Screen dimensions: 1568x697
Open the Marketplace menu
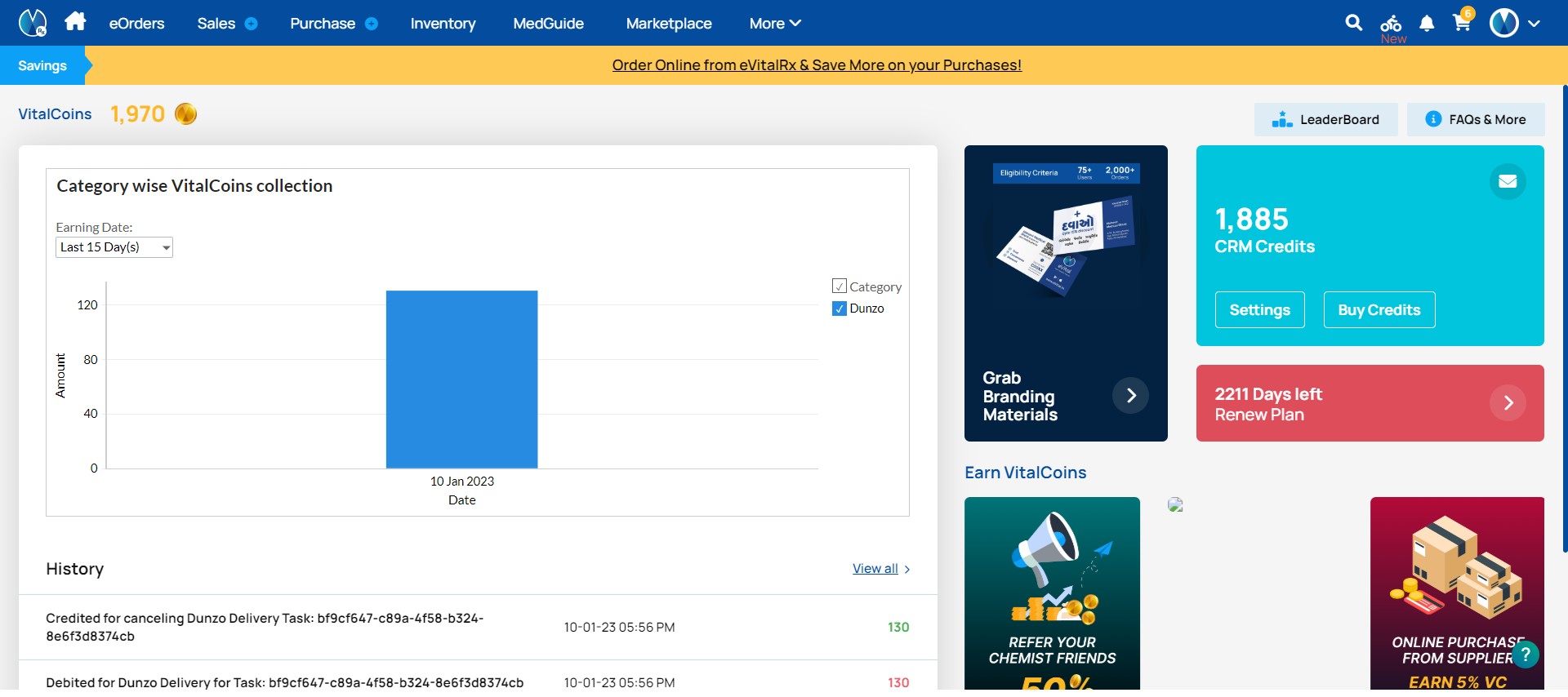(x=669, y=24)
